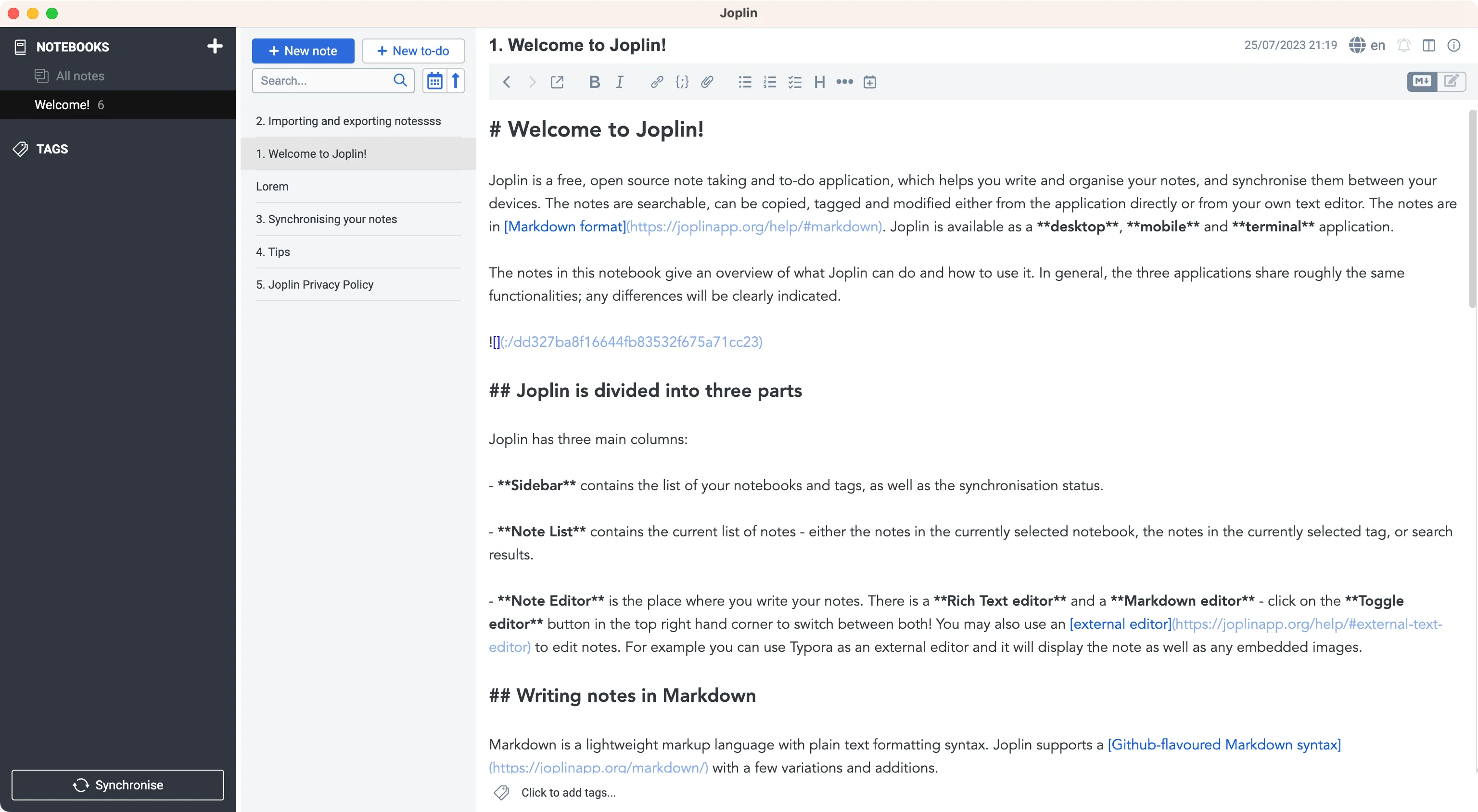Screen dimensions: 1478x812
Task: Insert the current date and time
Action: (x=870, y=81)
